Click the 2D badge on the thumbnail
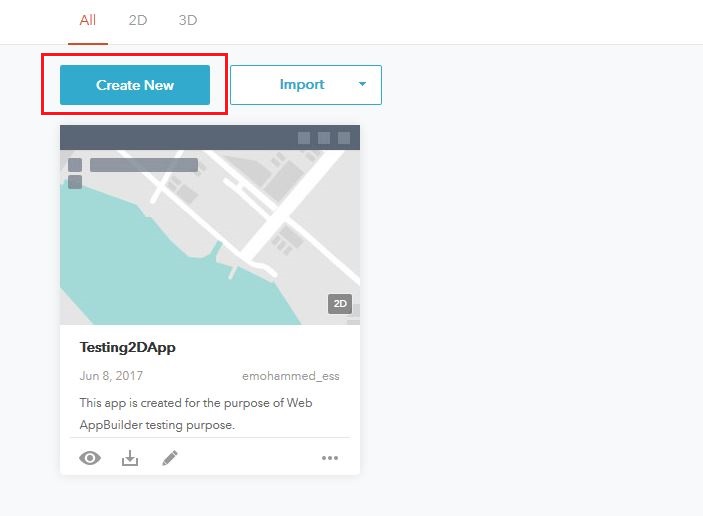 point(340,304)
